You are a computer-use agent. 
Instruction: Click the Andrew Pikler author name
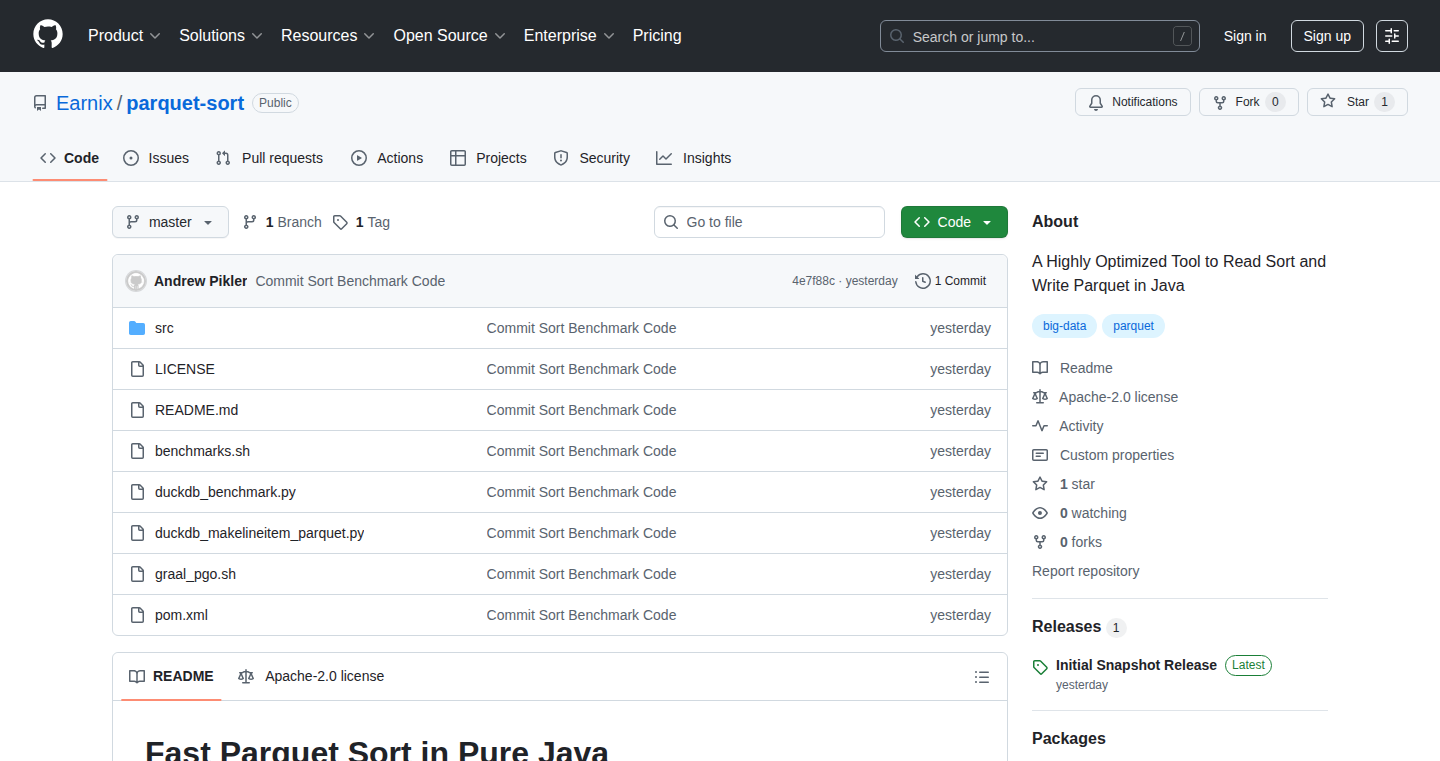click(200, 281)
